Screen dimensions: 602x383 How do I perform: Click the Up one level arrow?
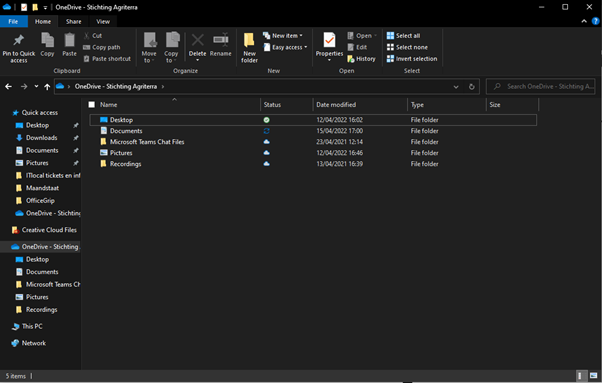tap(47, 87)
